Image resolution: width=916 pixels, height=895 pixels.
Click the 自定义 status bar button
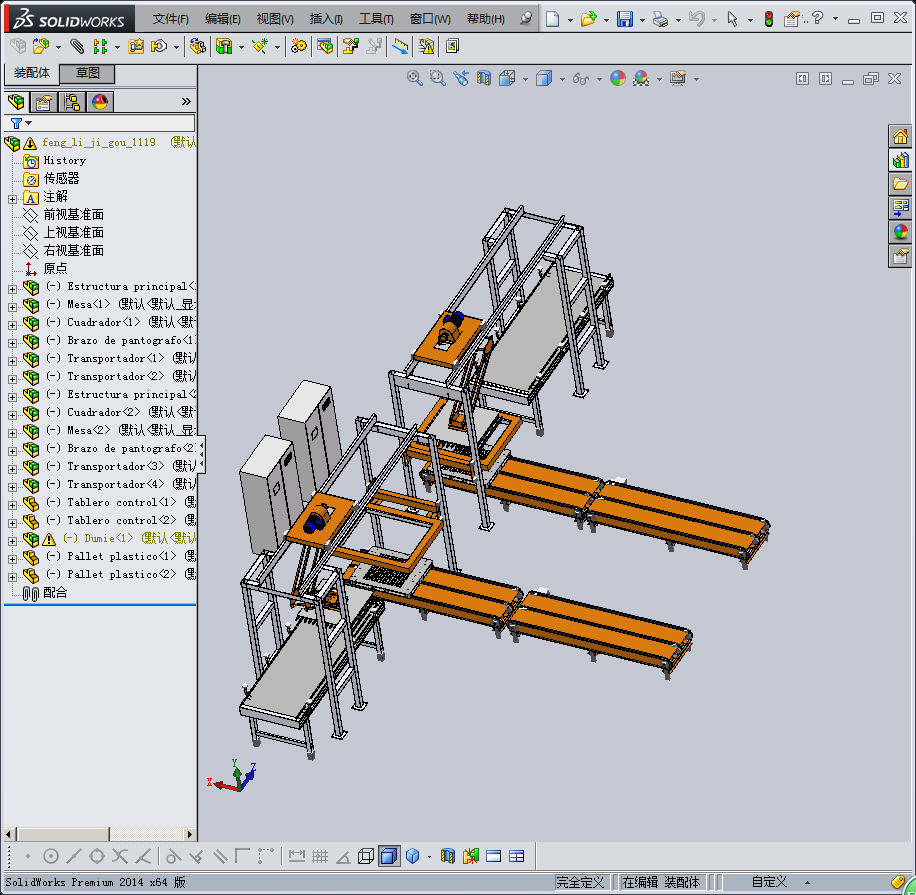[x=769, y=882]
